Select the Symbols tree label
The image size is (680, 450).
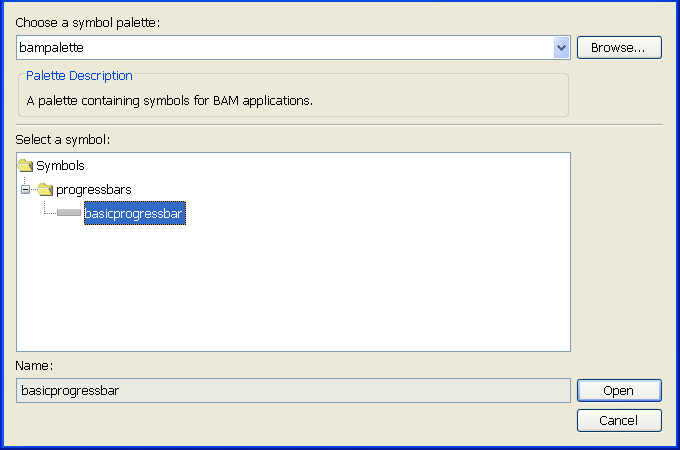(x=60, y=166)
